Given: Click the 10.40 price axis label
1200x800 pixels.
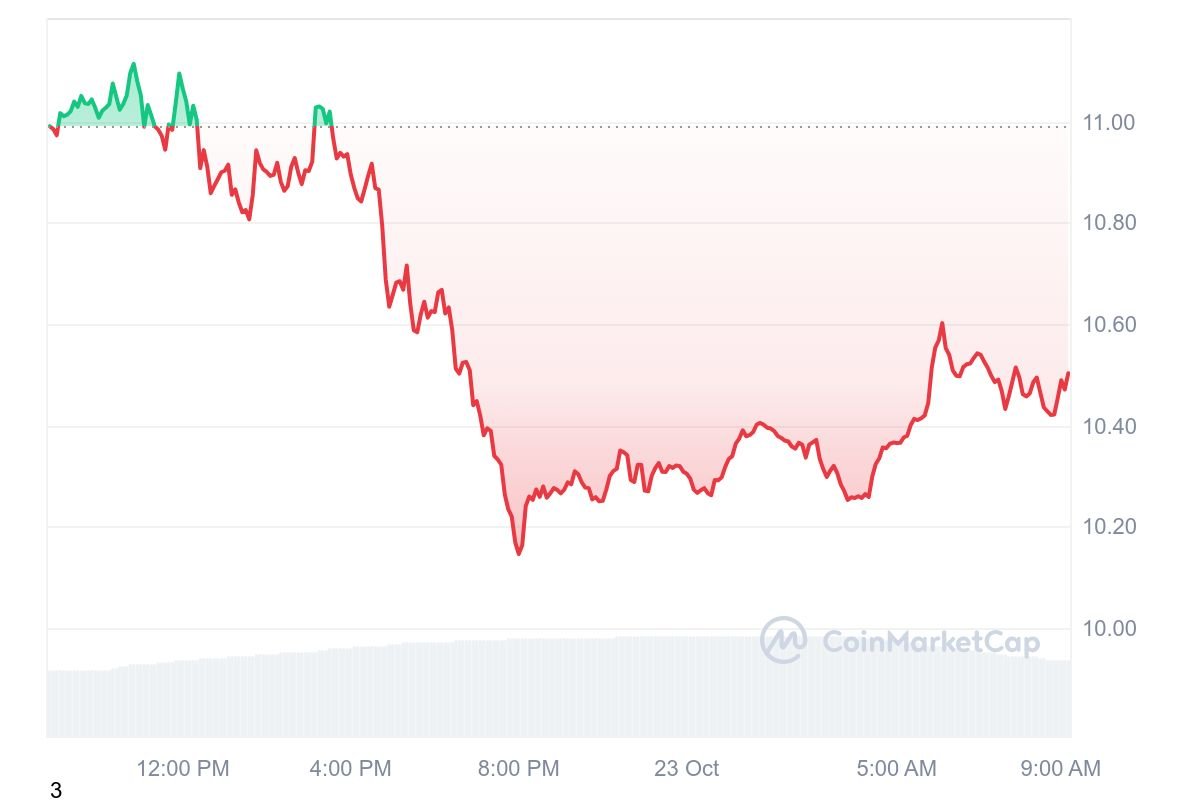Looking at the screenshot, I should (x=1109, y=427).
